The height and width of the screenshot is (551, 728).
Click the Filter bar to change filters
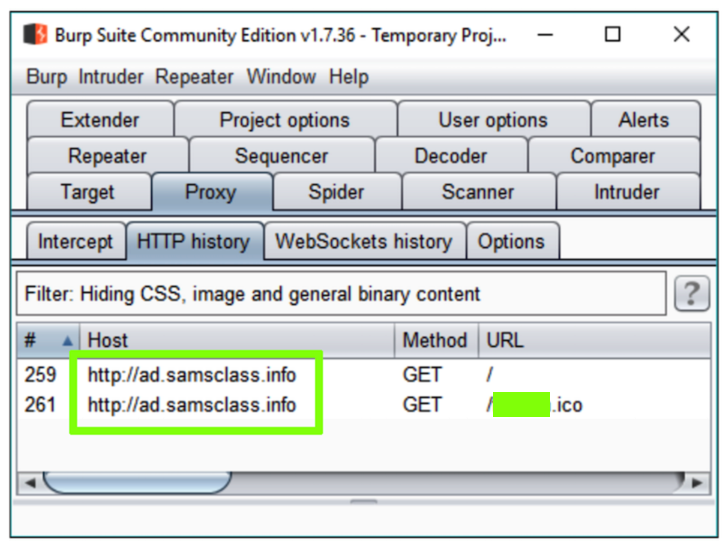340,294
